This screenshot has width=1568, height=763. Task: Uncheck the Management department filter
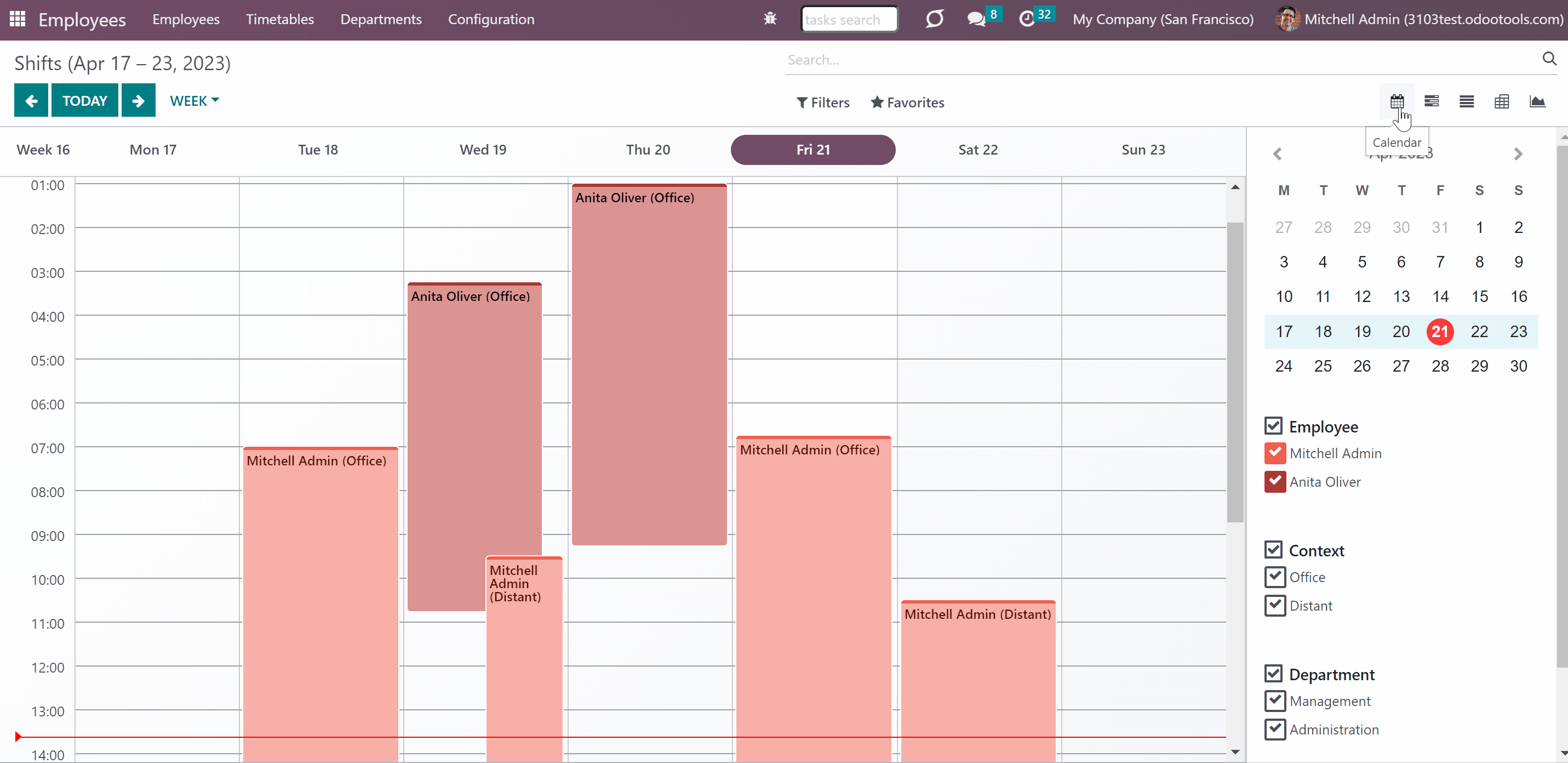click(1275, 701)
